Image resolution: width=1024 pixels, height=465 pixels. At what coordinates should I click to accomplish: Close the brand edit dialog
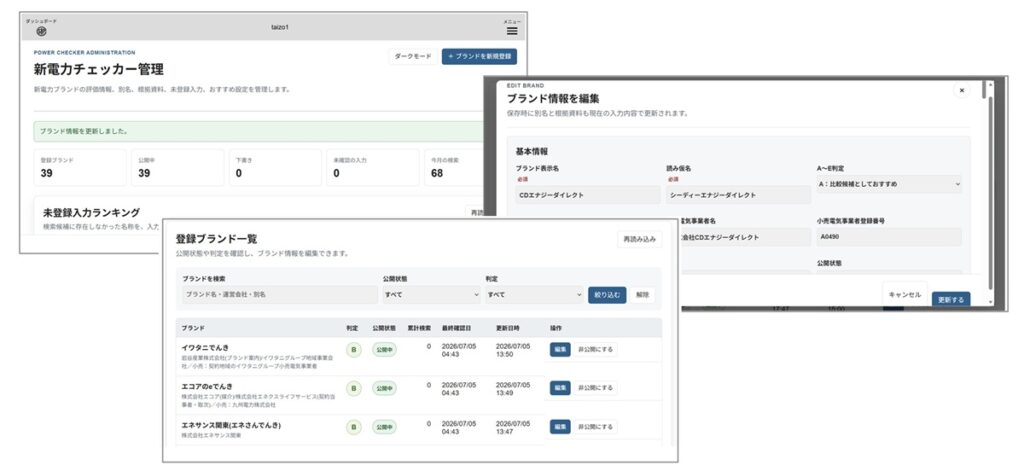961,90
